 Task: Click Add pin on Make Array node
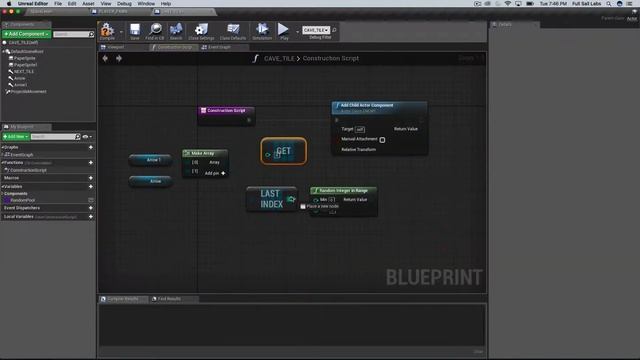(215, 173)
